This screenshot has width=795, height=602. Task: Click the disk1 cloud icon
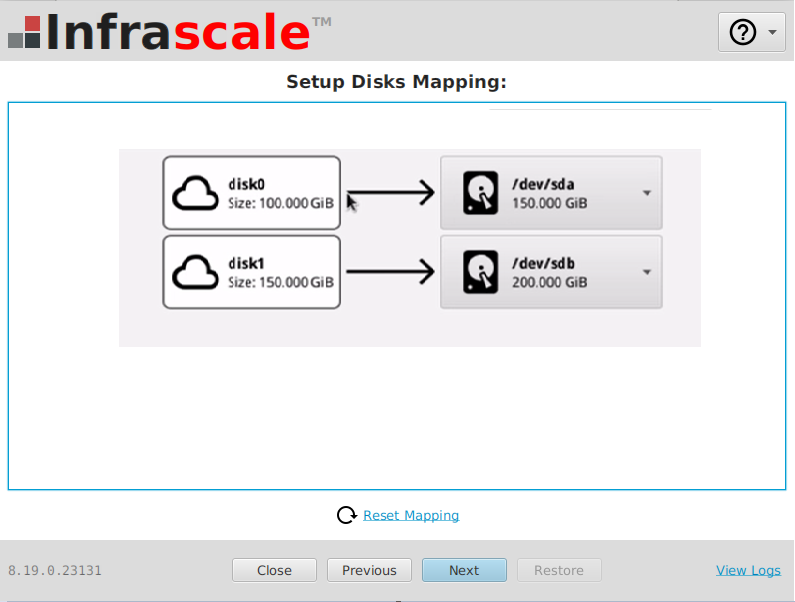point(195,272)
